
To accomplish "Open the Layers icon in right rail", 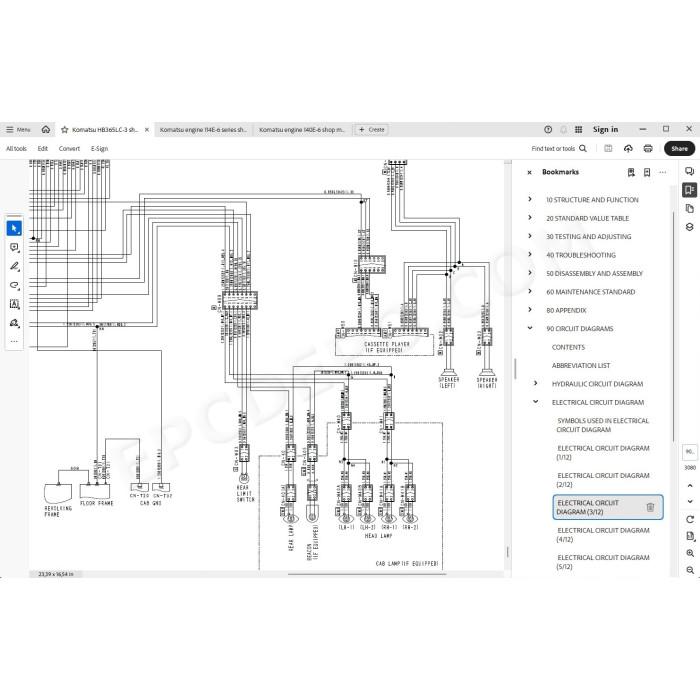I will click(x=690, y=227).
